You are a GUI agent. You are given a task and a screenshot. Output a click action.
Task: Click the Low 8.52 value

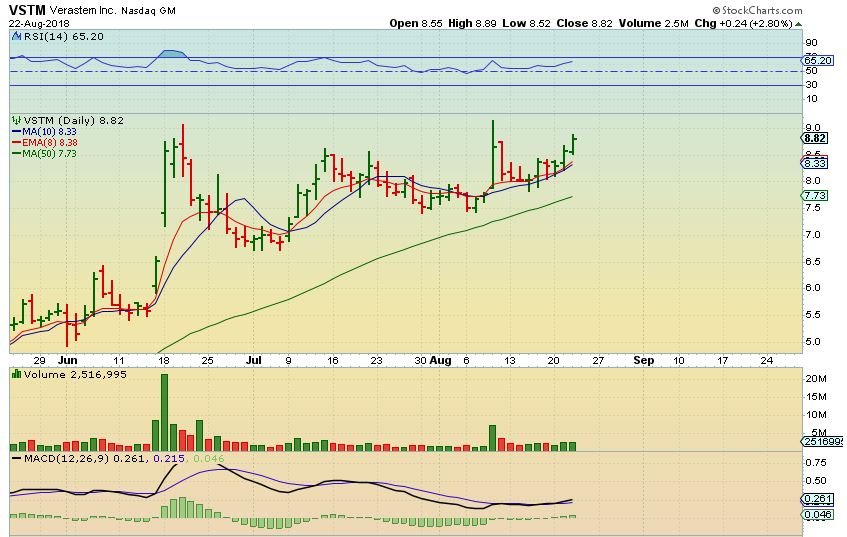click(x=526, y=23)
